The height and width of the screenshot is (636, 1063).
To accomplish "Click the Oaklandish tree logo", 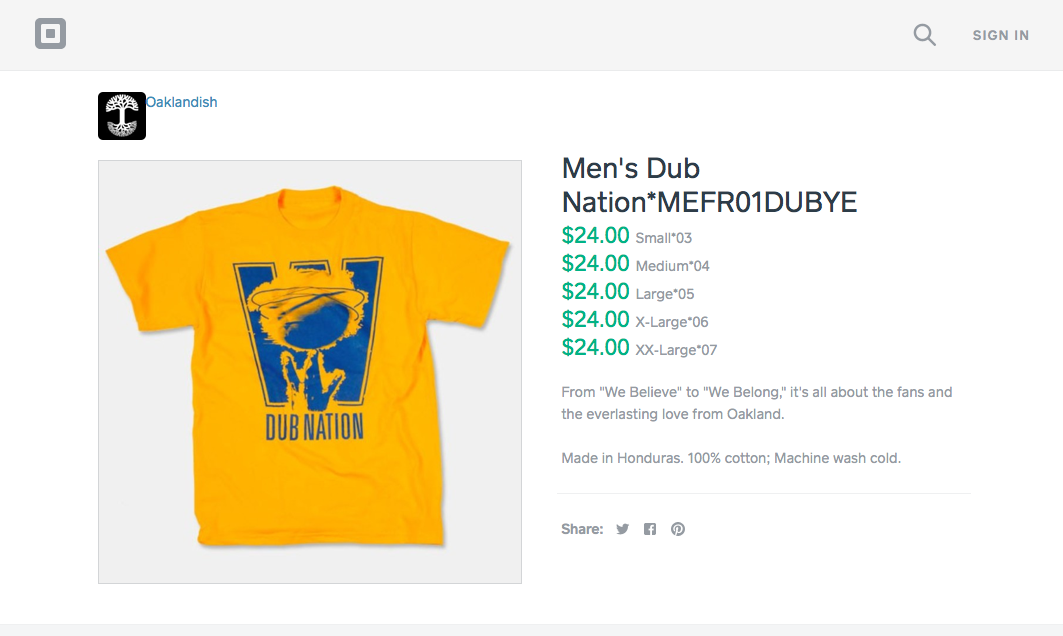I will pos(122,116).
